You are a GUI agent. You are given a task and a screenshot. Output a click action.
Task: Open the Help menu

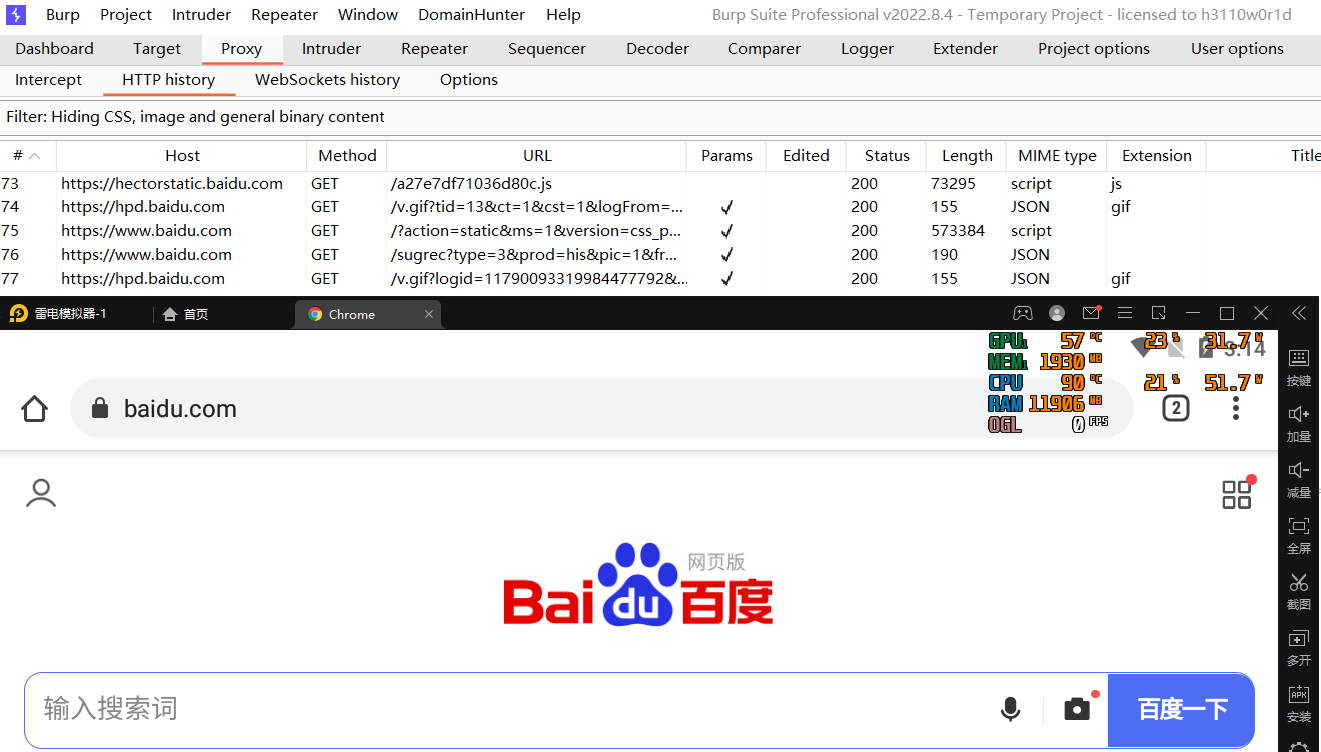(563, 15)
